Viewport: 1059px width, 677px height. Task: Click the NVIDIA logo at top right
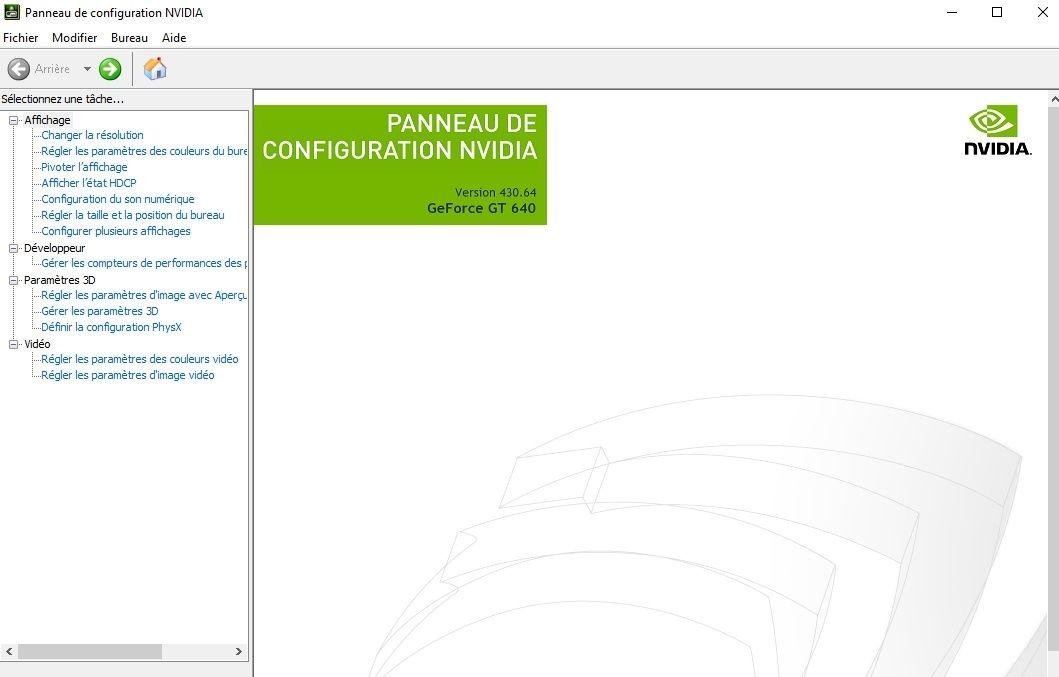coord(998,131)
